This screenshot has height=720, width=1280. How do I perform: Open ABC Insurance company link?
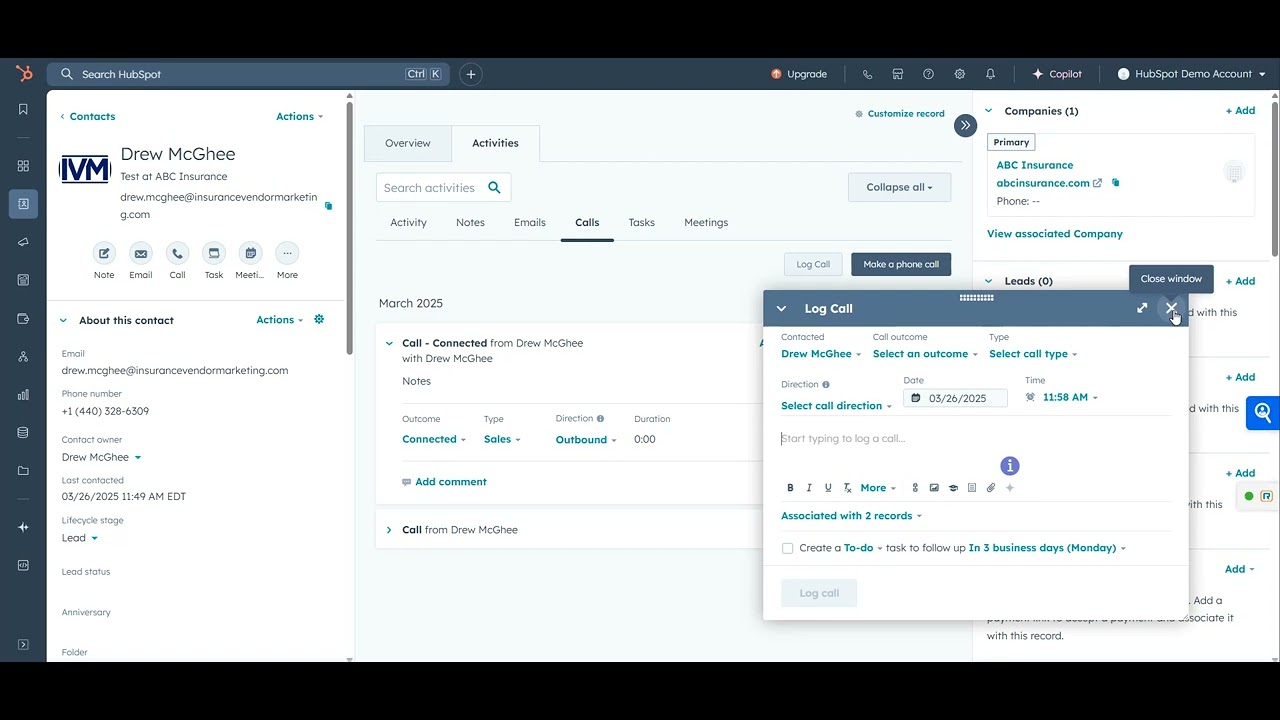tap(1035, 165)
